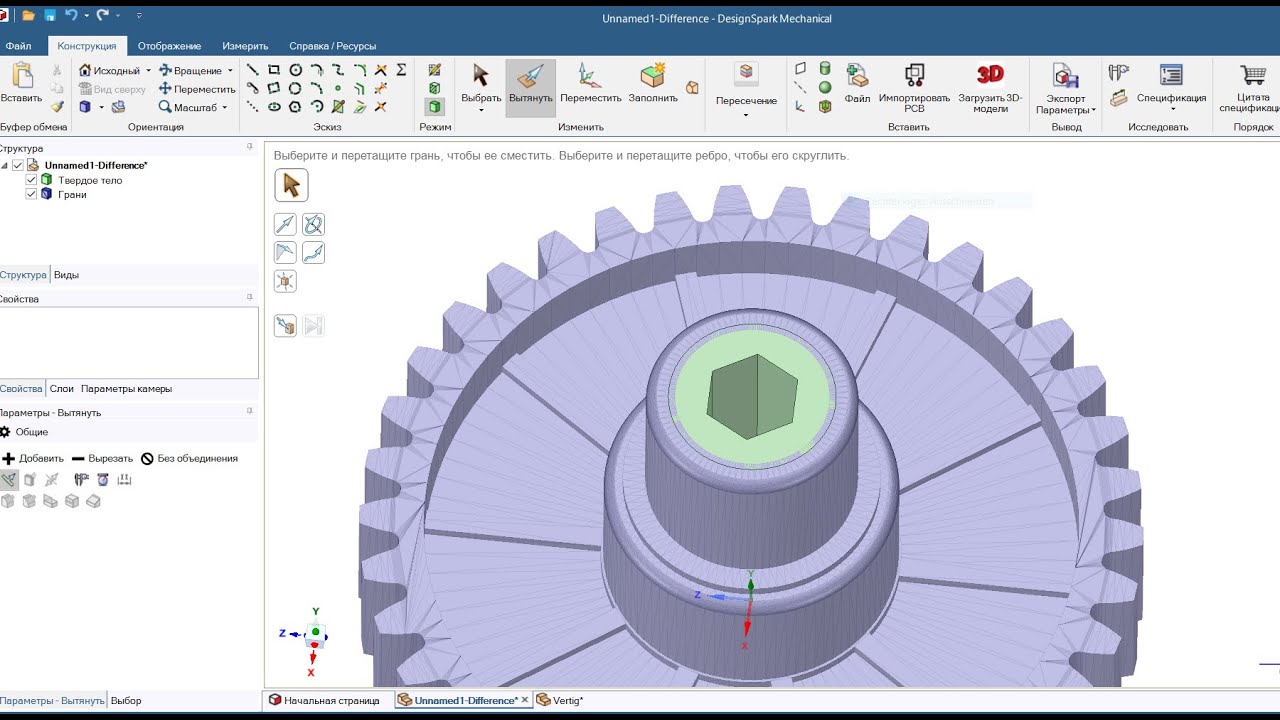
Task: Select Без объединения no-merge option
Action: pos(189,459)
